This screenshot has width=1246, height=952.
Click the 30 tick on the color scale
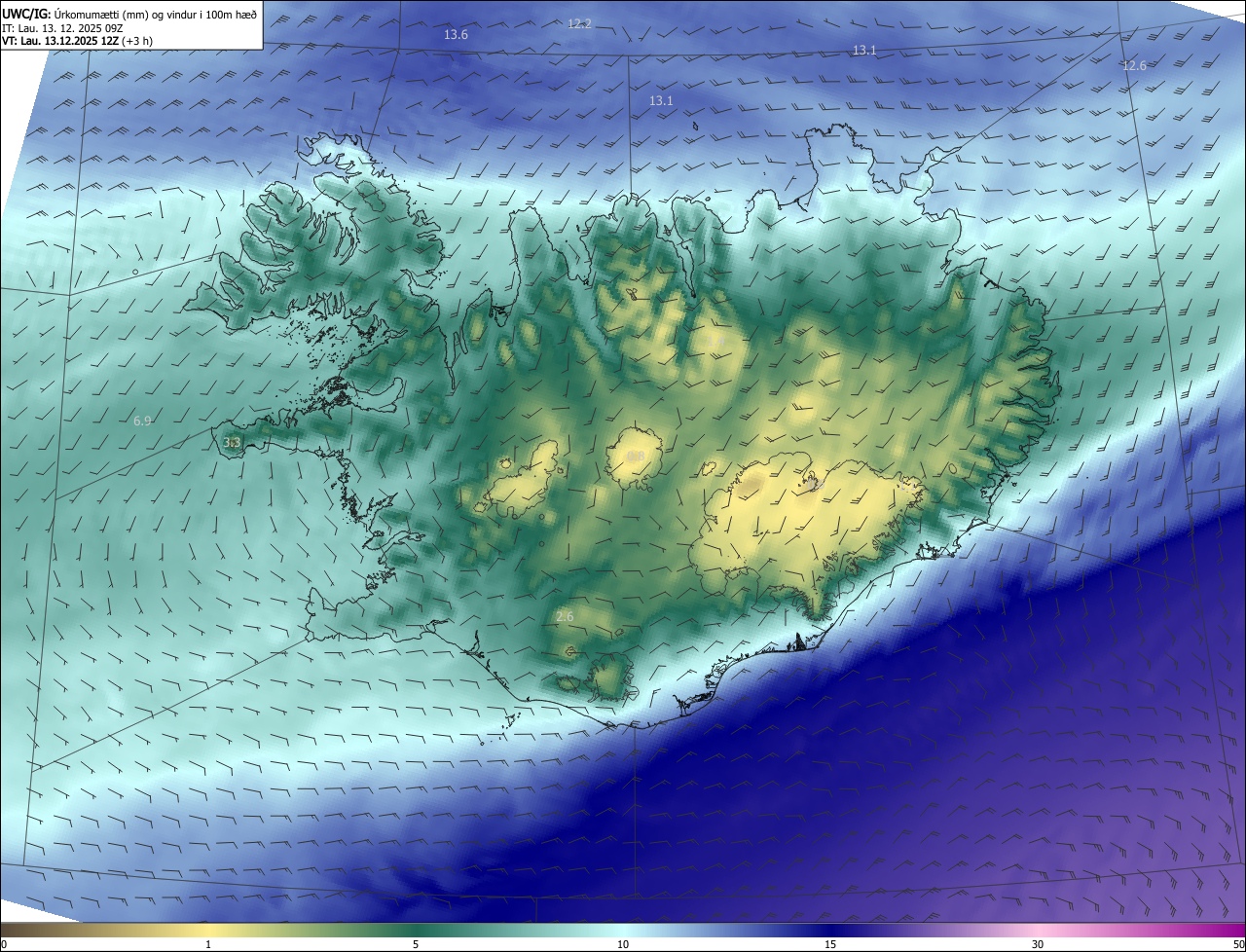[1038, 944]
